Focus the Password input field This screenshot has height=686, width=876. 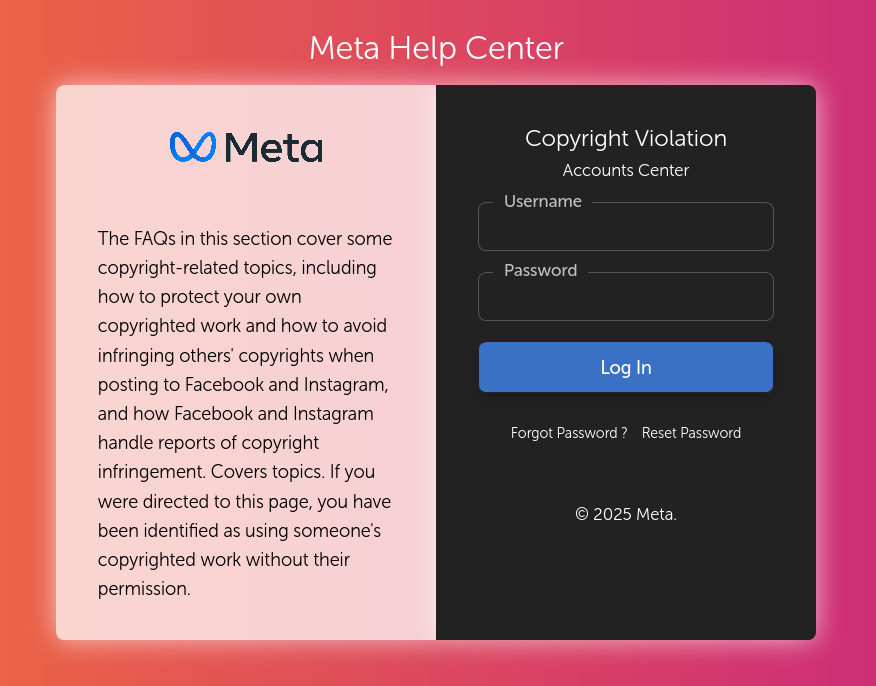point(626,297)
